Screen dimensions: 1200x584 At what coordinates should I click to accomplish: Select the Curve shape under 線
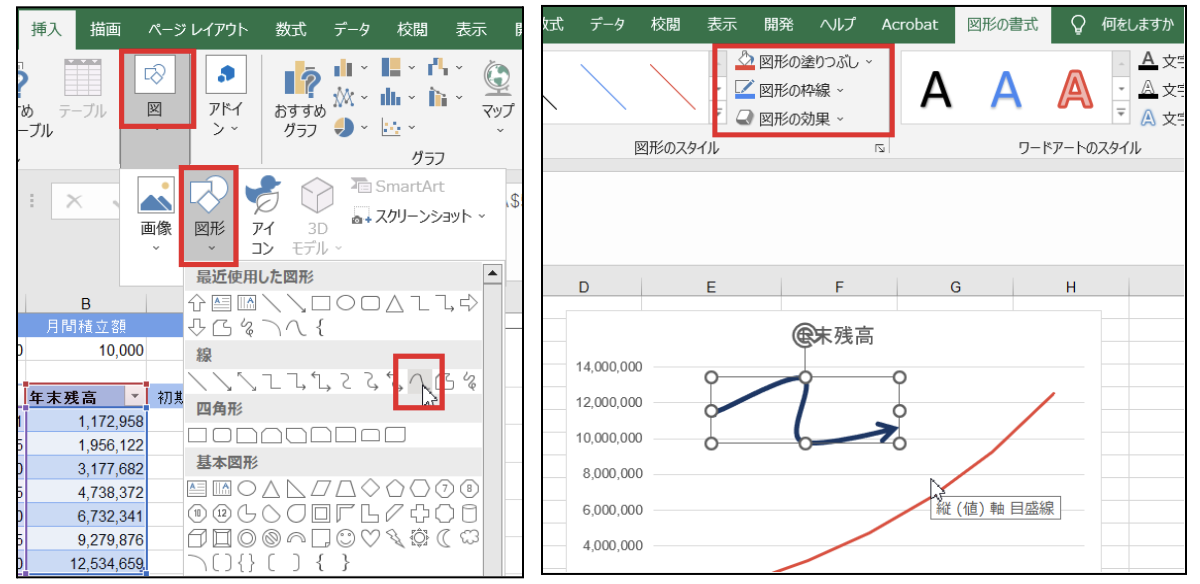[416, 380]
